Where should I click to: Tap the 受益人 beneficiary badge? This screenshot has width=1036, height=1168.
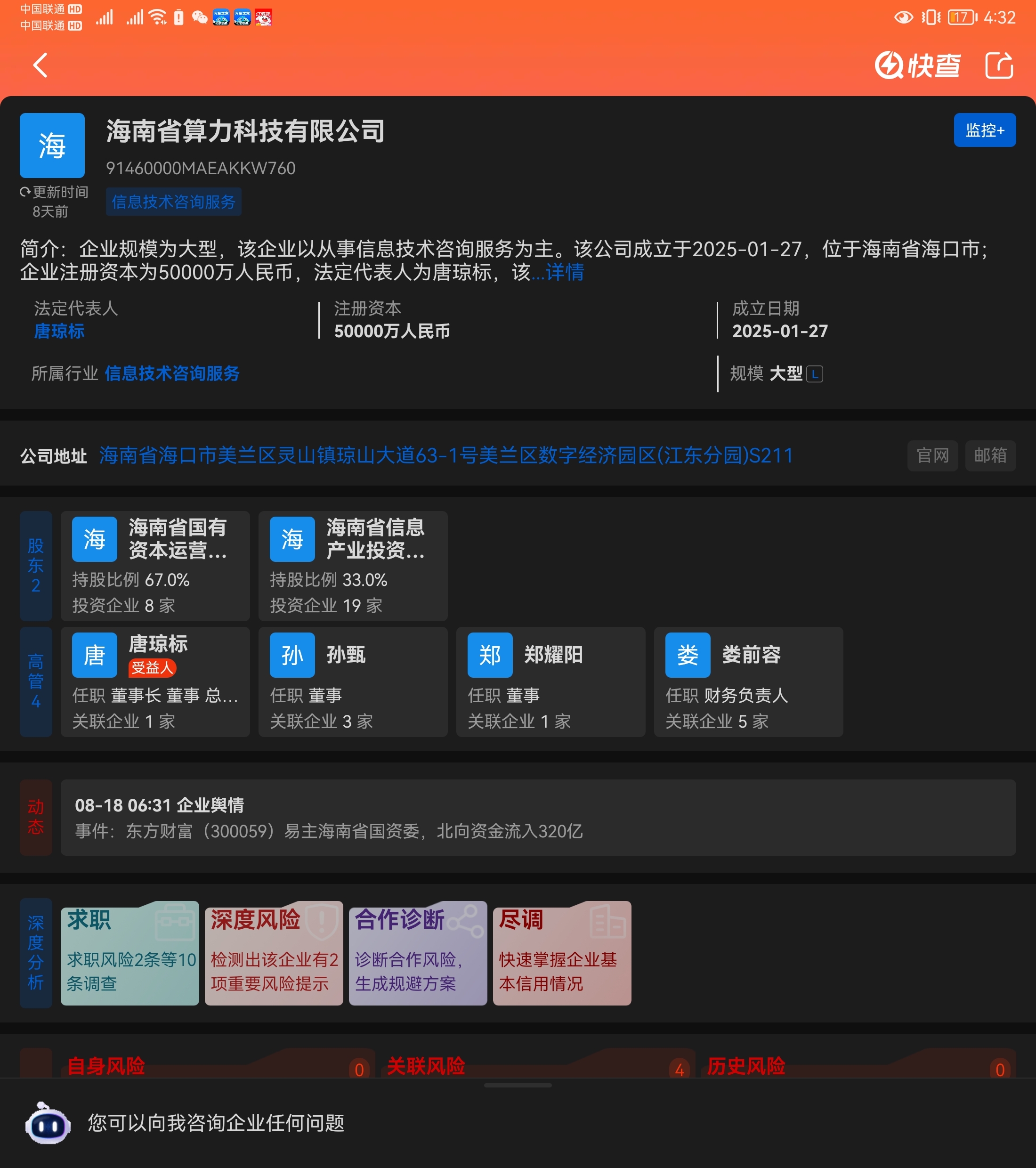152,667
